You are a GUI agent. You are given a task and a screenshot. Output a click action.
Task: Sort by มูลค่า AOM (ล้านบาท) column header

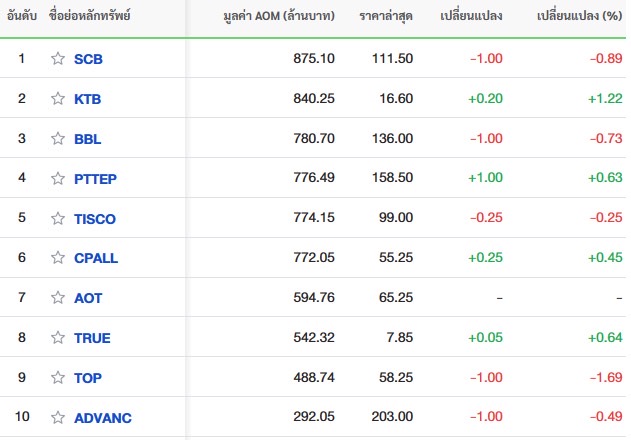(279, 16)
